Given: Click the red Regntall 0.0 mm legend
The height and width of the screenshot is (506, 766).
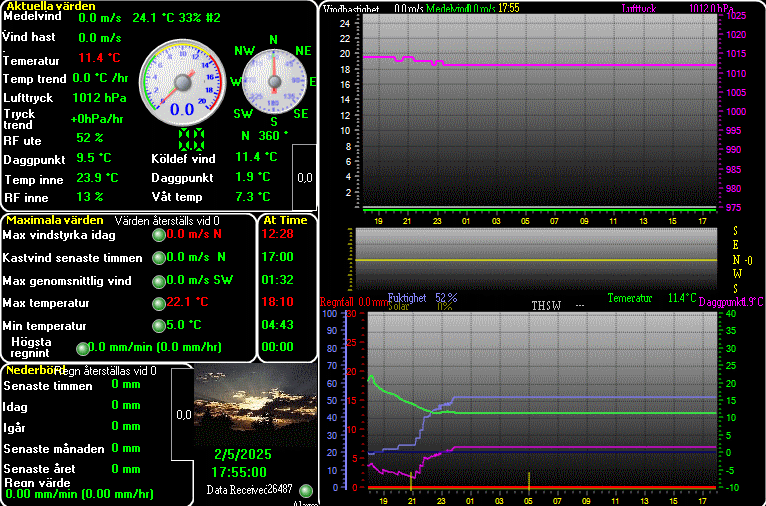Looking at the screenshot, I should point(353,301).
